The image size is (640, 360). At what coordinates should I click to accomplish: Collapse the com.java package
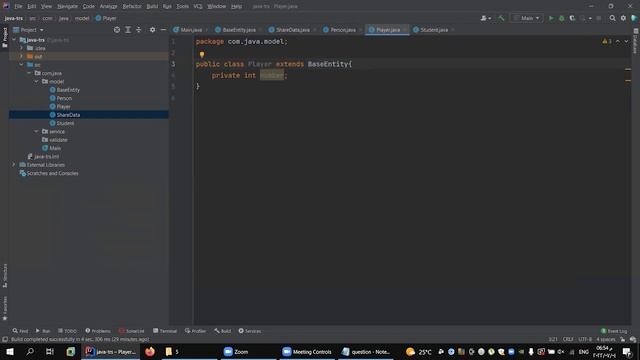point(29,73)
